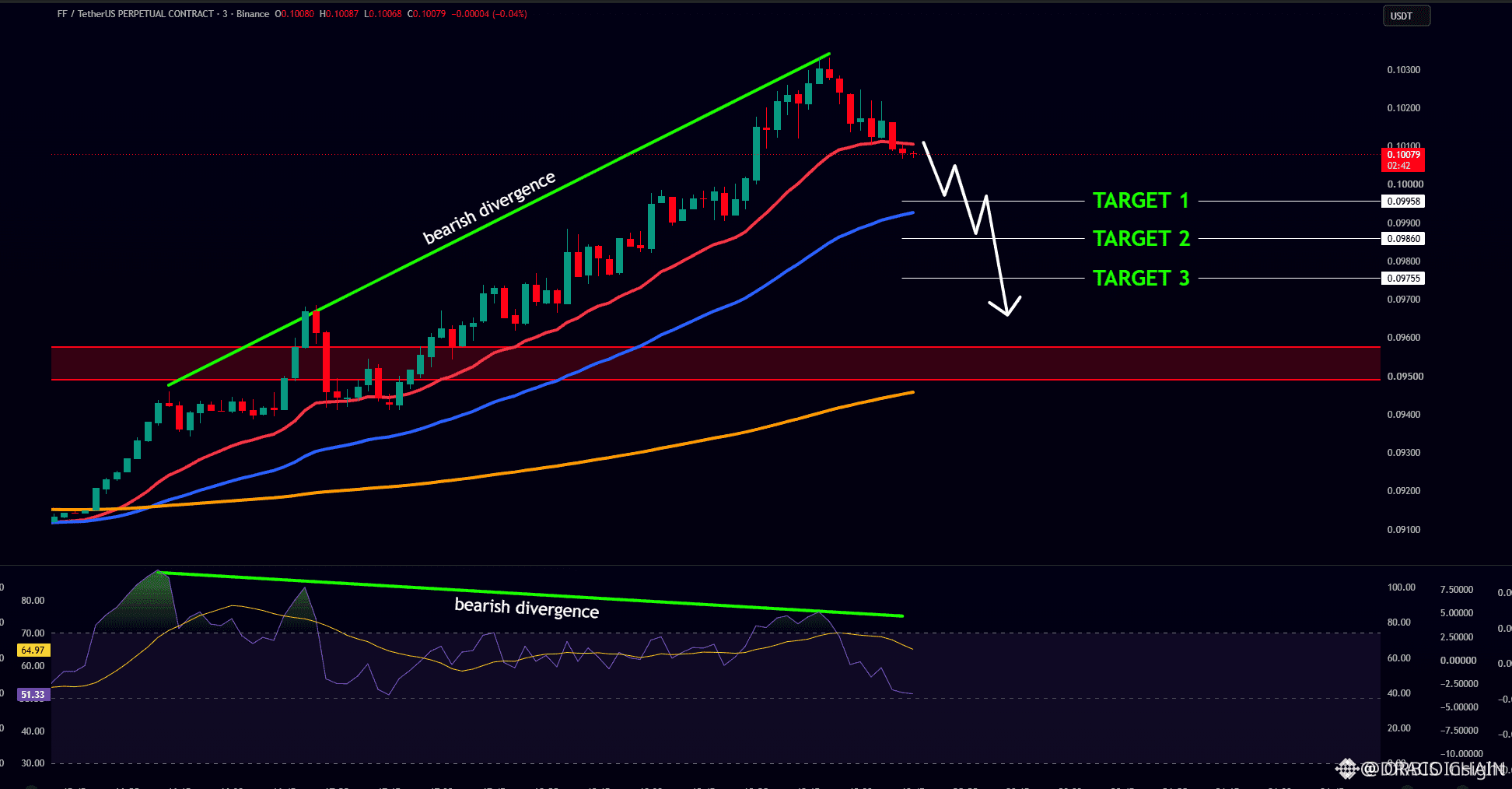This screenshot has width=1512, height=789.
Task: Click the close value C0.10079
Action: 427,14
